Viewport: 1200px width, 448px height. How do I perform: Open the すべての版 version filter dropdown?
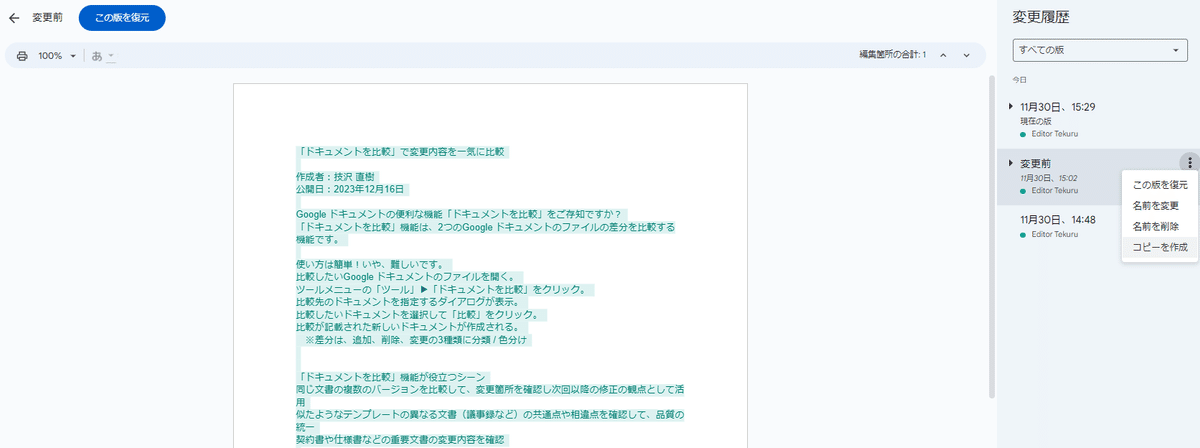[x=1099, y=50]
